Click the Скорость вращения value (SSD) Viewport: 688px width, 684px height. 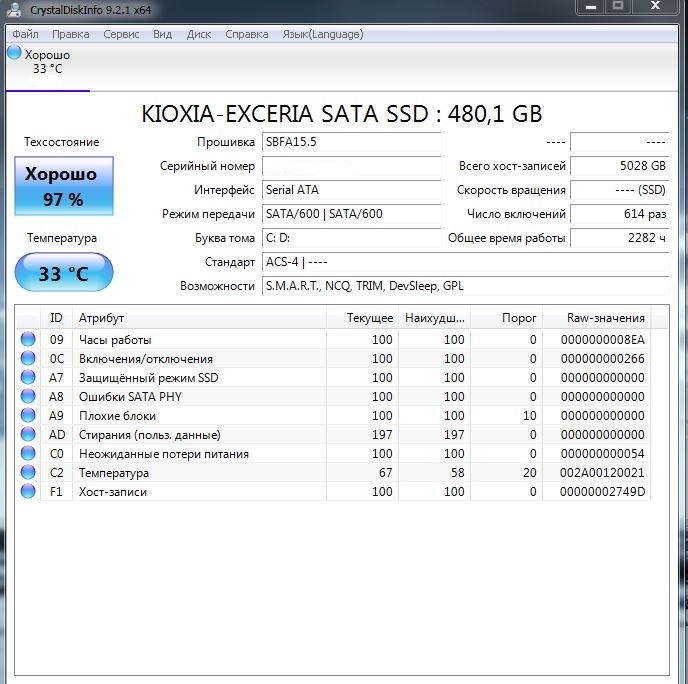[x=620, y=190]
